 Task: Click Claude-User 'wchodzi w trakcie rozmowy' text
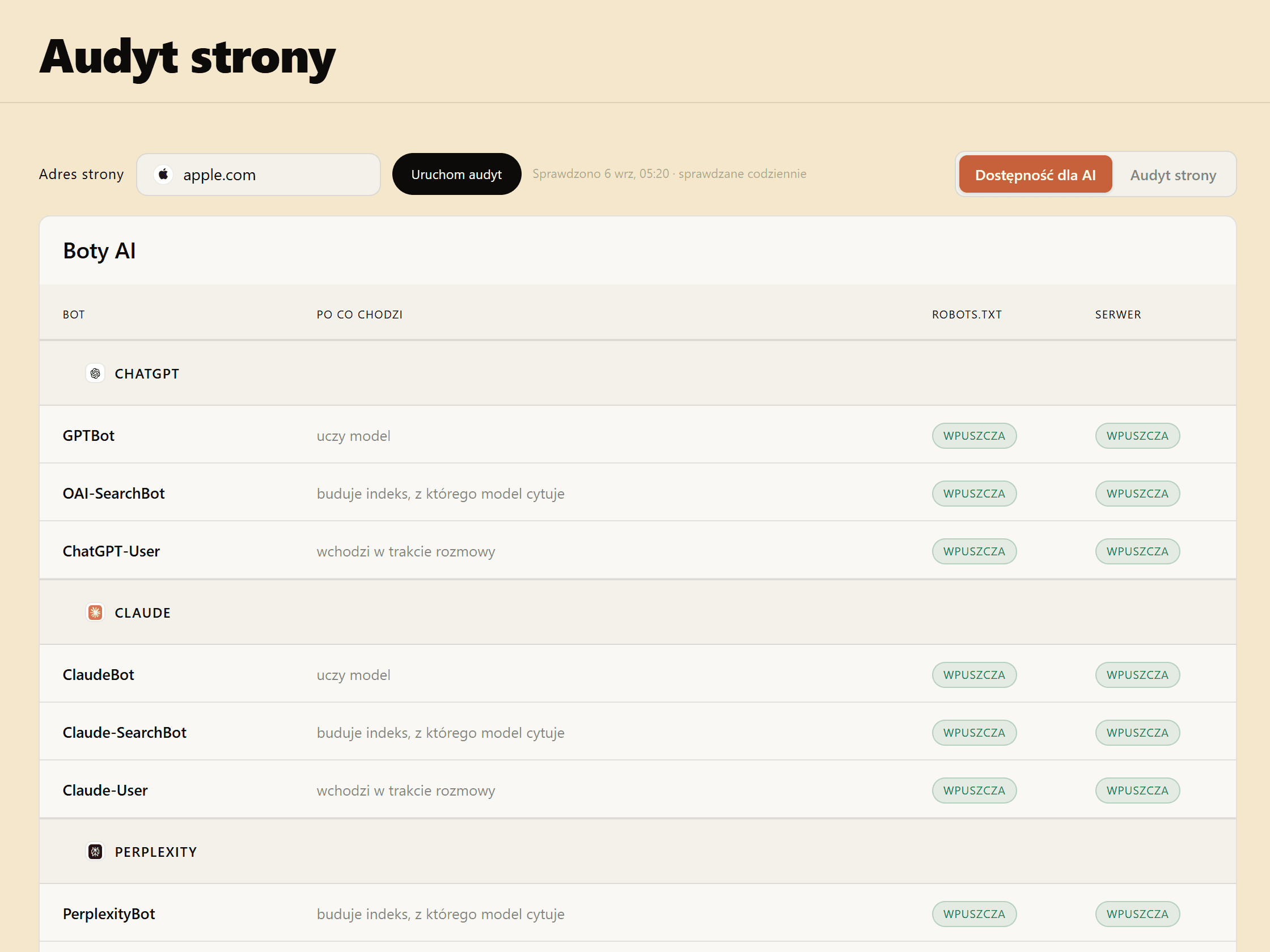(x=405, y=791)
